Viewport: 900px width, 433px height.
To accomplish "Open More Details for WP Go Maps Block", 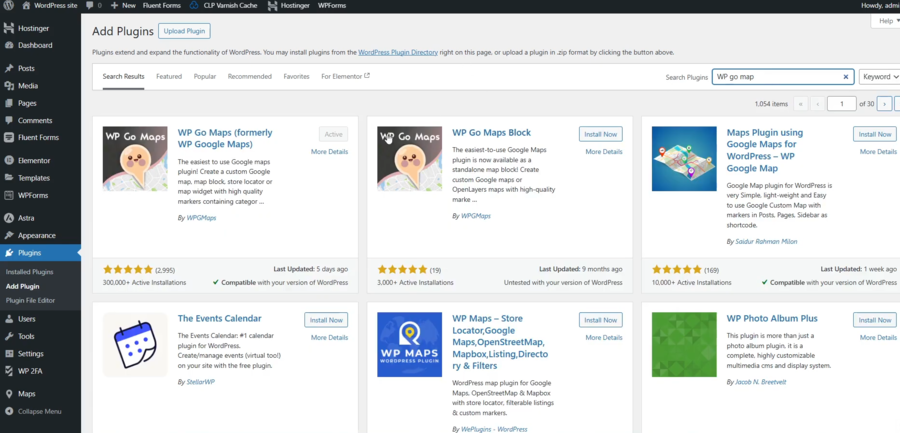I will tap(604, 152).
